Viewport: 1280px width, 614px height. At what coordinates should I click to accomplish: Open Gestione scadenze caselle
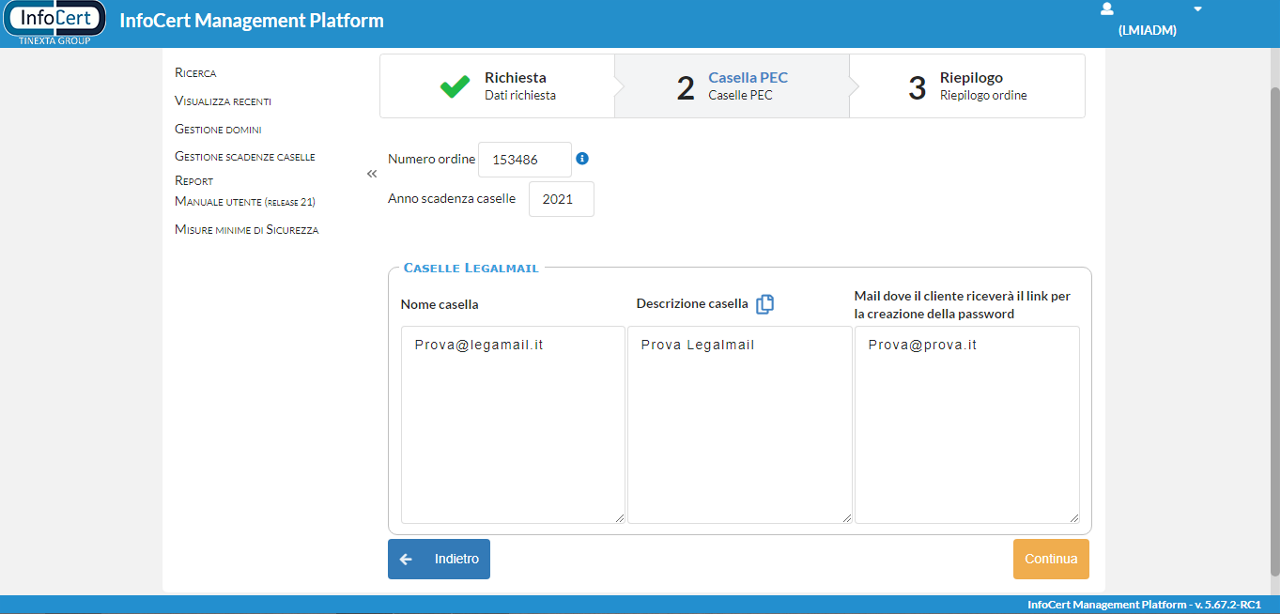click(245, 157)
